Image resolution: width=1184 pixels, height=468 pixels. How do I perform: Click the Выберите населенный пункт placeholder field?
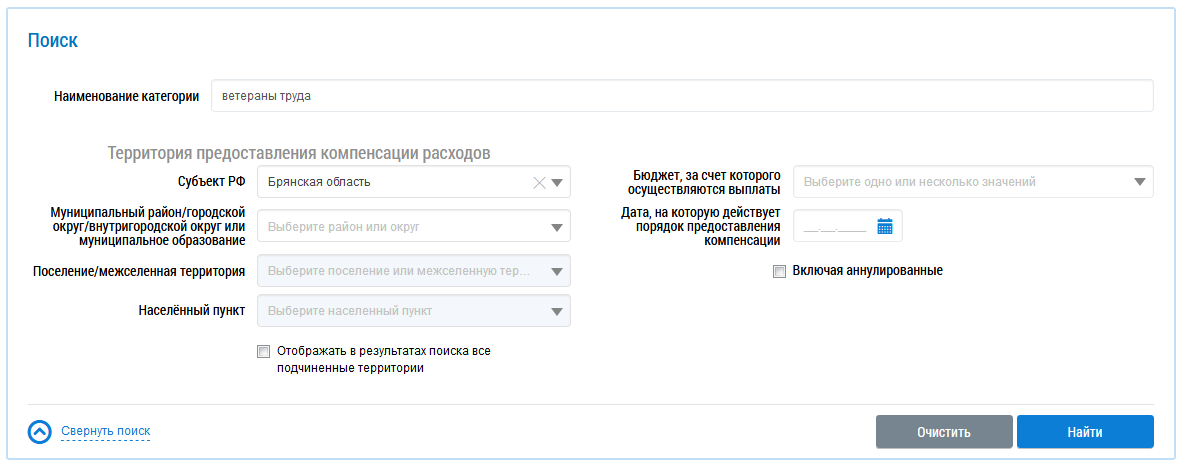pos(414,311)
